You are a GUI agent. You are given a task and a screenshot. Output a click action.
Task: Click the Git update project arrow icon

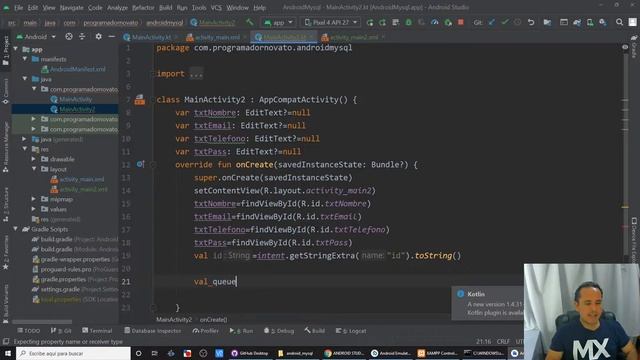491,22
